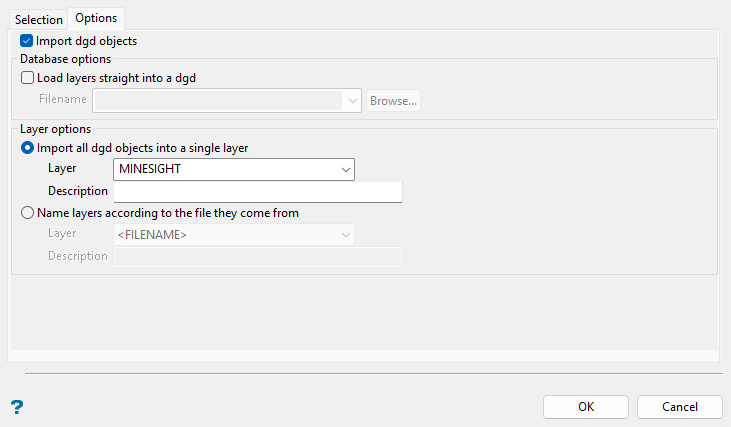731x427 pixels.
Task: Open the <FILENAME> layer dropdown arrow
Action: (x=346, y=235)
